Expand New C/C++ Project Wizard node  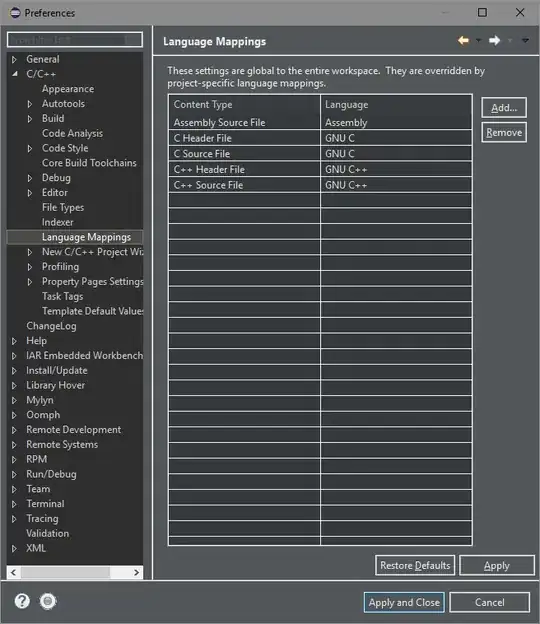[x=30, y=252]
